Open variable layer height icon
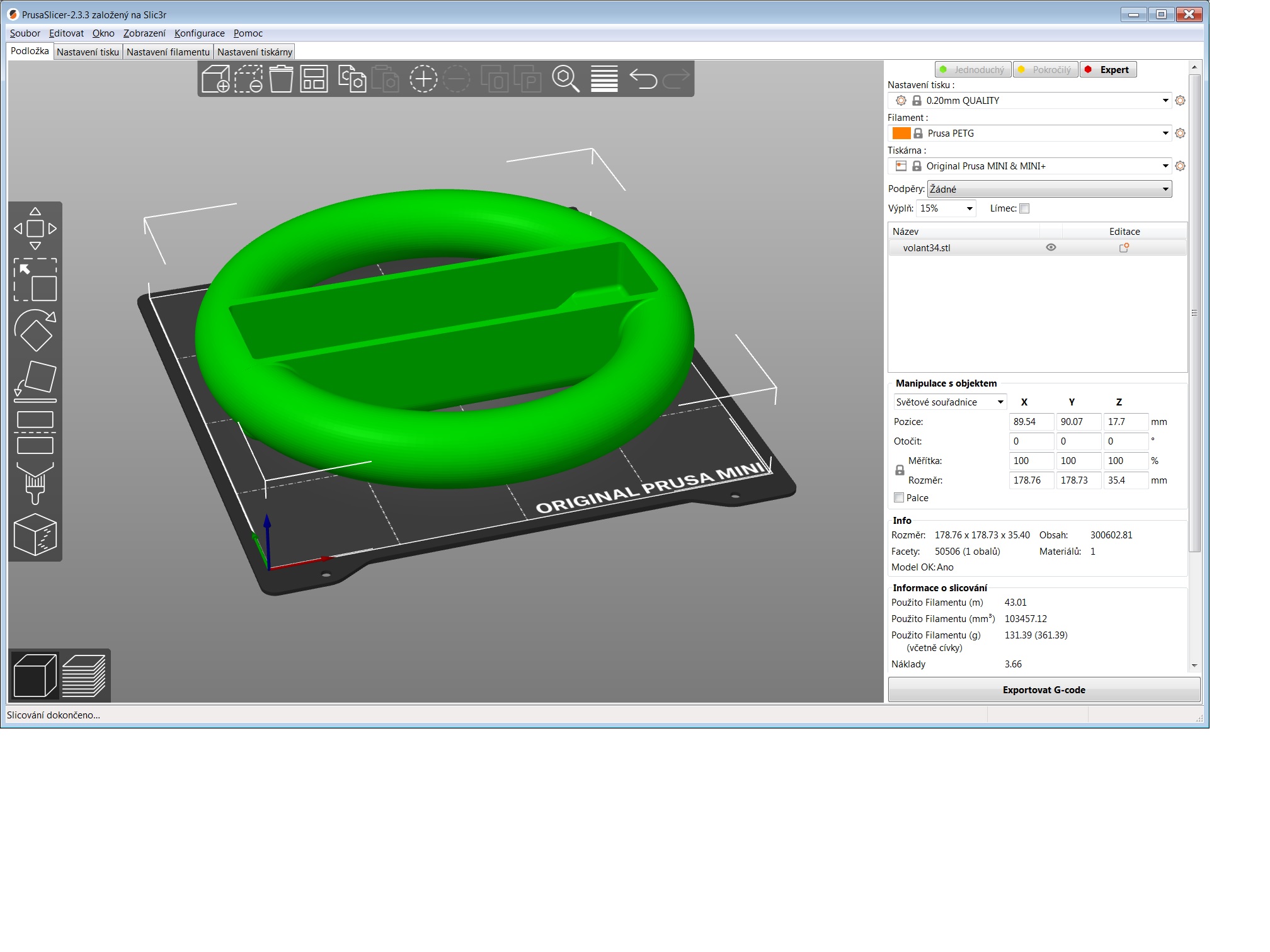This screenshot has width=1270, height=952. tap(604, 79)
